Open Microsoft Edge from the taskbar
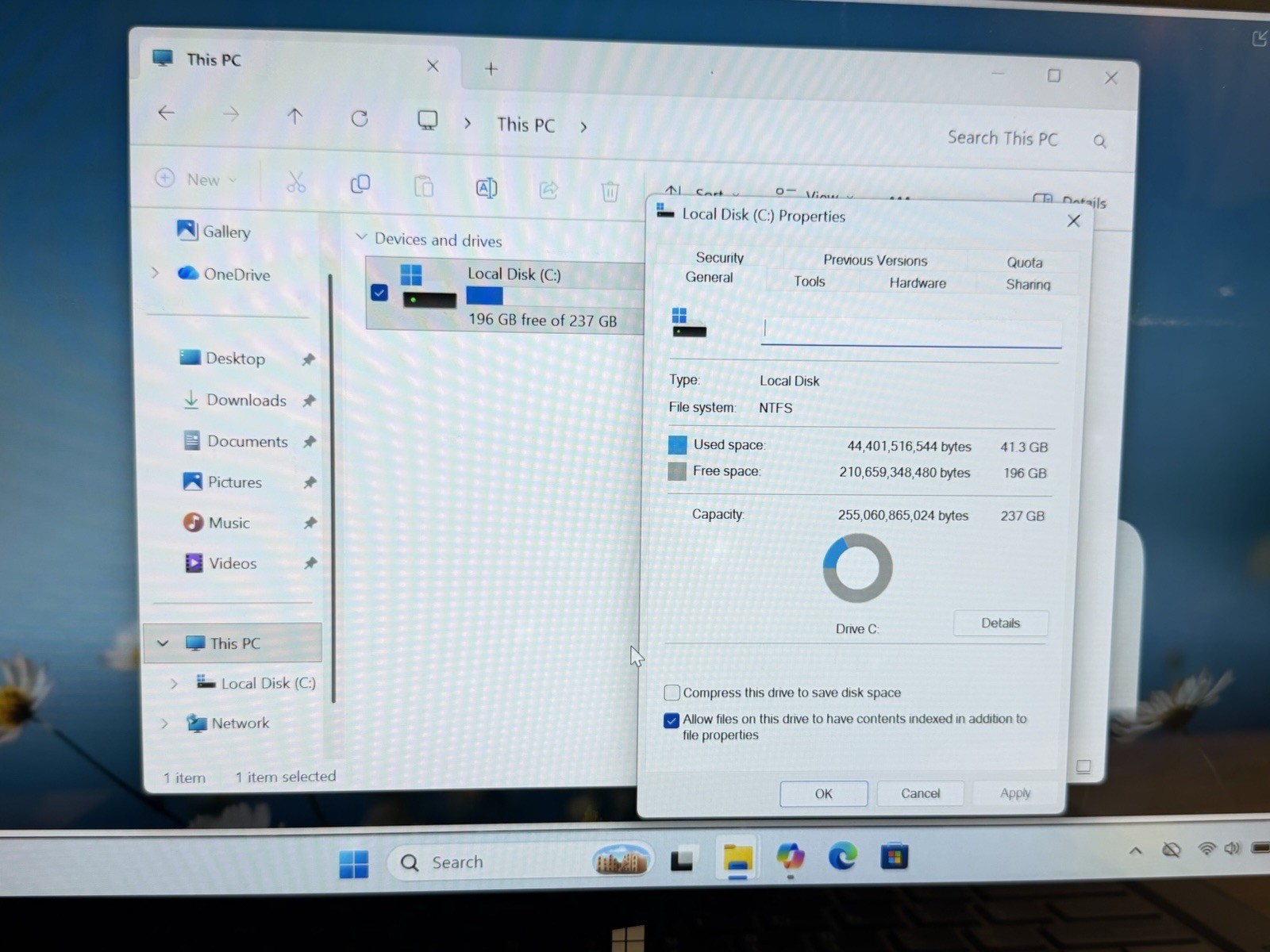1270x952 pixels. coord(842,857)
